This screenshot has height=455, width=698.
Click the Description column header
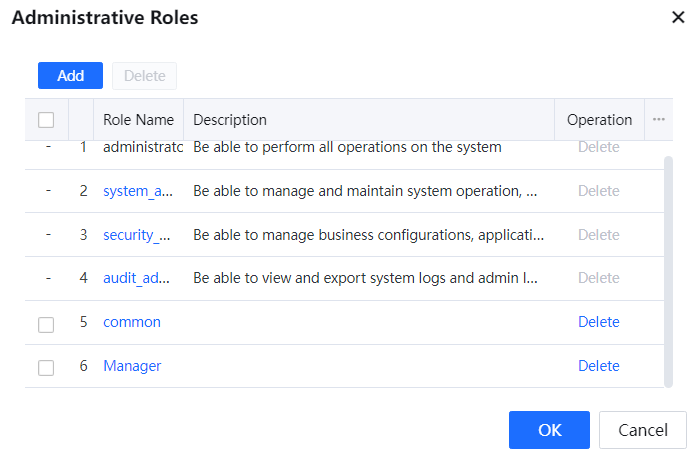pyautogui.click(x=230, y=120)
